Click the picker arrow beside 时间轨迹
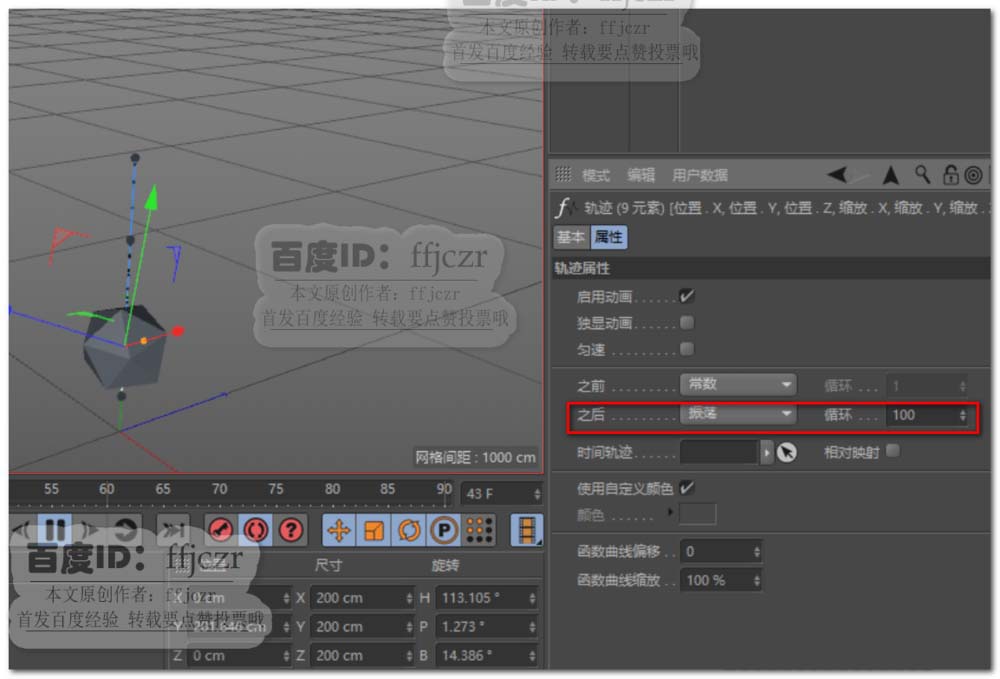The image size is (1000, 679). (x=786, y=452)
